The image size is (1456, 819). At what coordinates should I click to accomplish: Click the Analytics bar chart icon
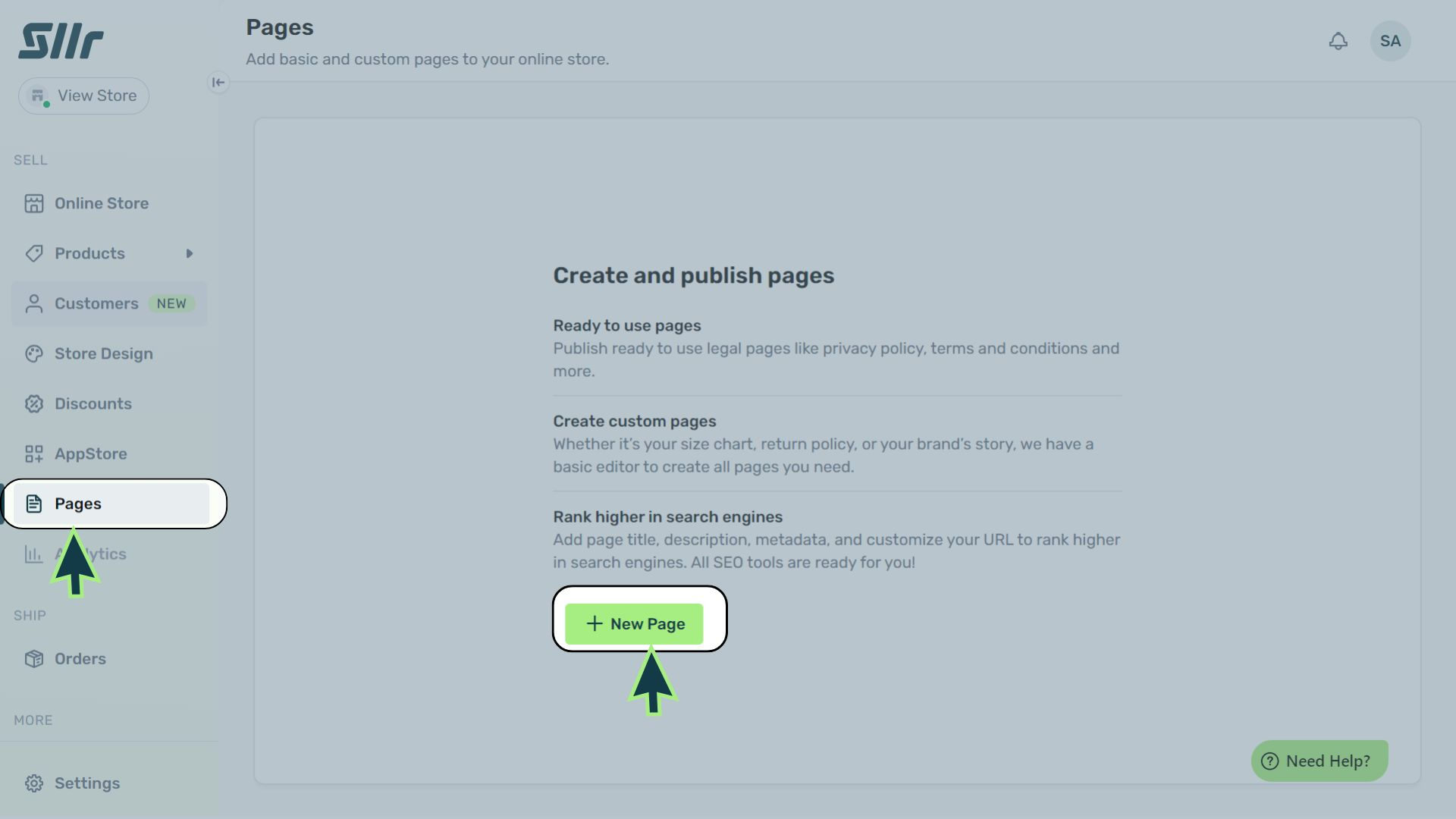coord(33,554)
